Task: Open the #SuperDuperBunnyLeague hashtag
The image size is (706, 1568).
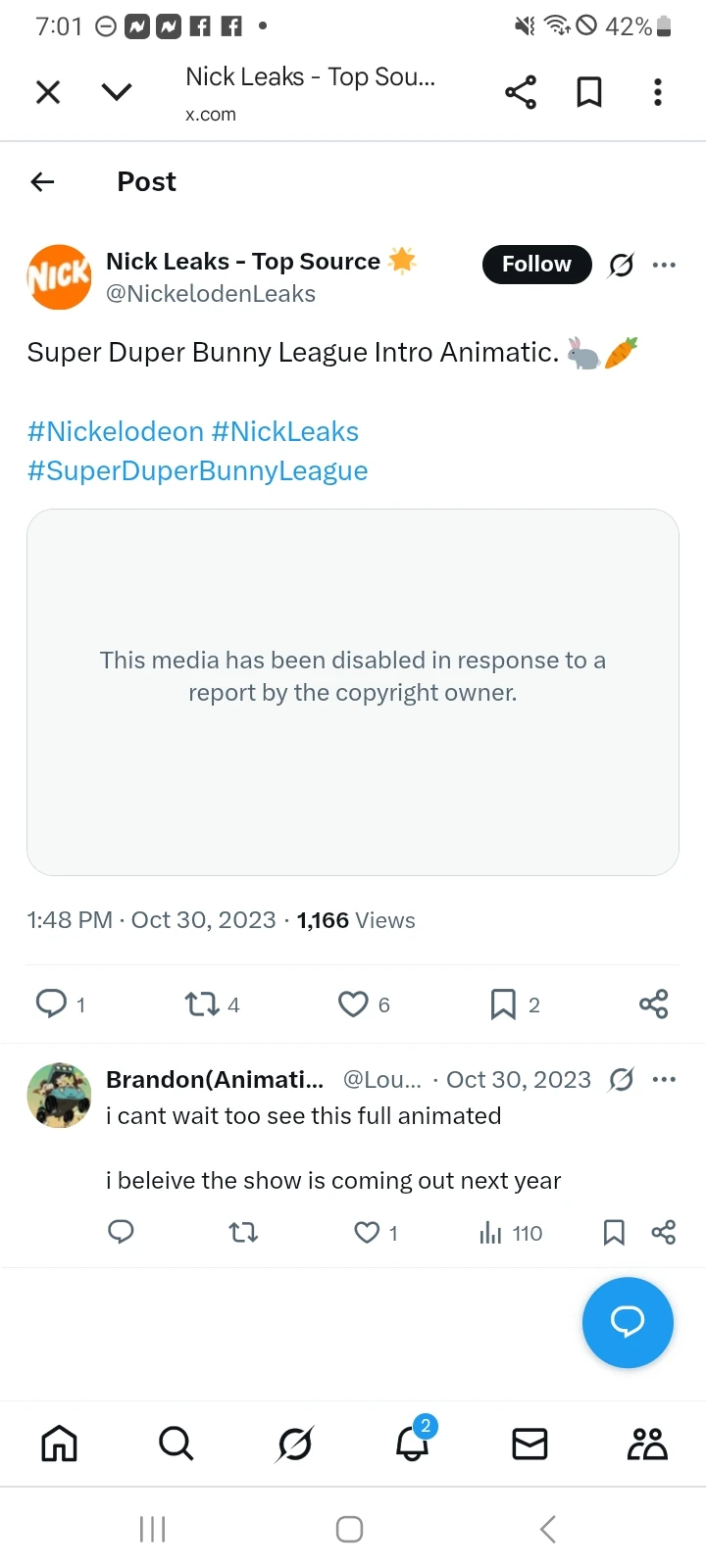Action: (198, 471)
